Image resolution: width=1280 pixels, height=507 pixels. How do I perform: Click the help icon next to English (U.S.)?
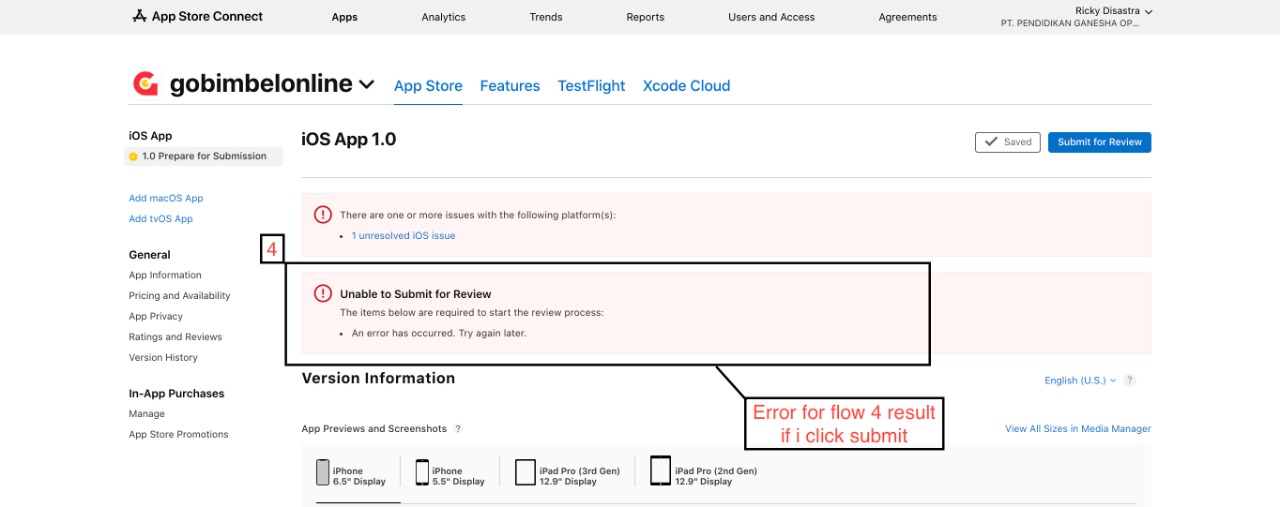pyautogui.click(x=1129, y=380)
